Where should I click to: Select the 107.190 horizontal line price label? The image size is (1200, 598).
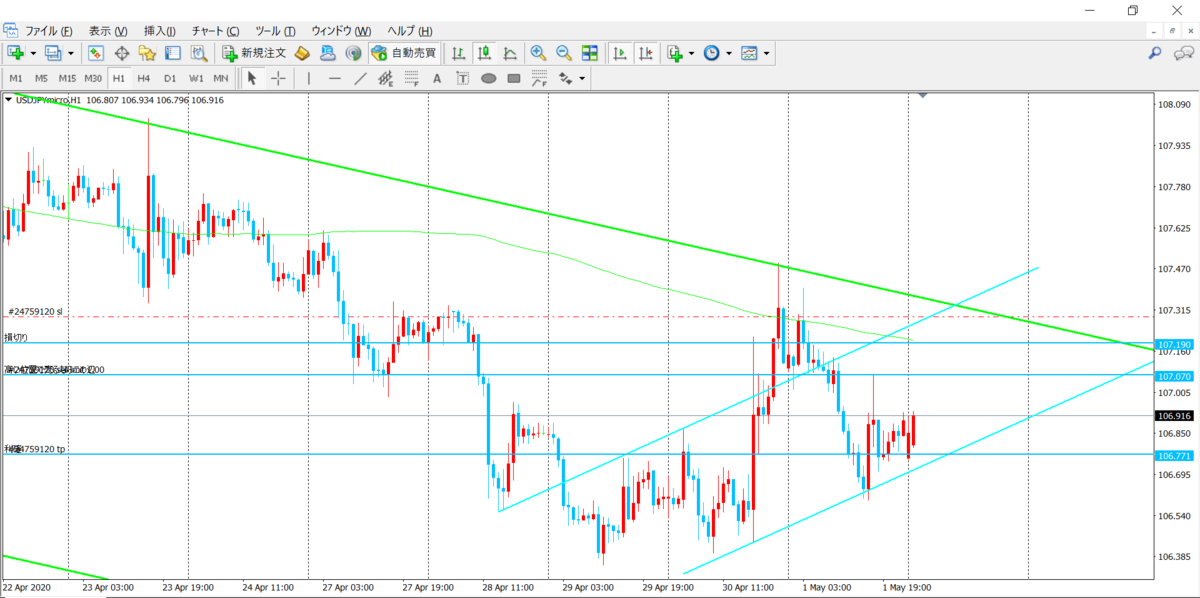pos(1172,344)
